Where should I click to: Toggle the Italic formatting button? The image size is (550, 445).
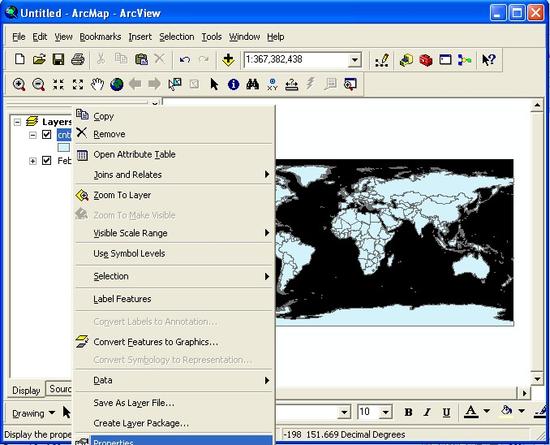click(x=427, y=412)
